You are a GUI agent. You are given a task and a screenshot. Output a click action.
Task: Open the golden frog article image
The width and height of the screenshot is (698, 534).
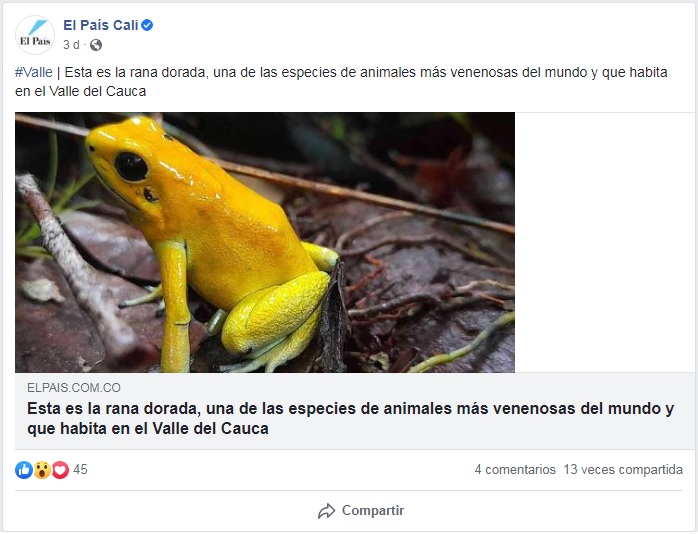point(265,243)
